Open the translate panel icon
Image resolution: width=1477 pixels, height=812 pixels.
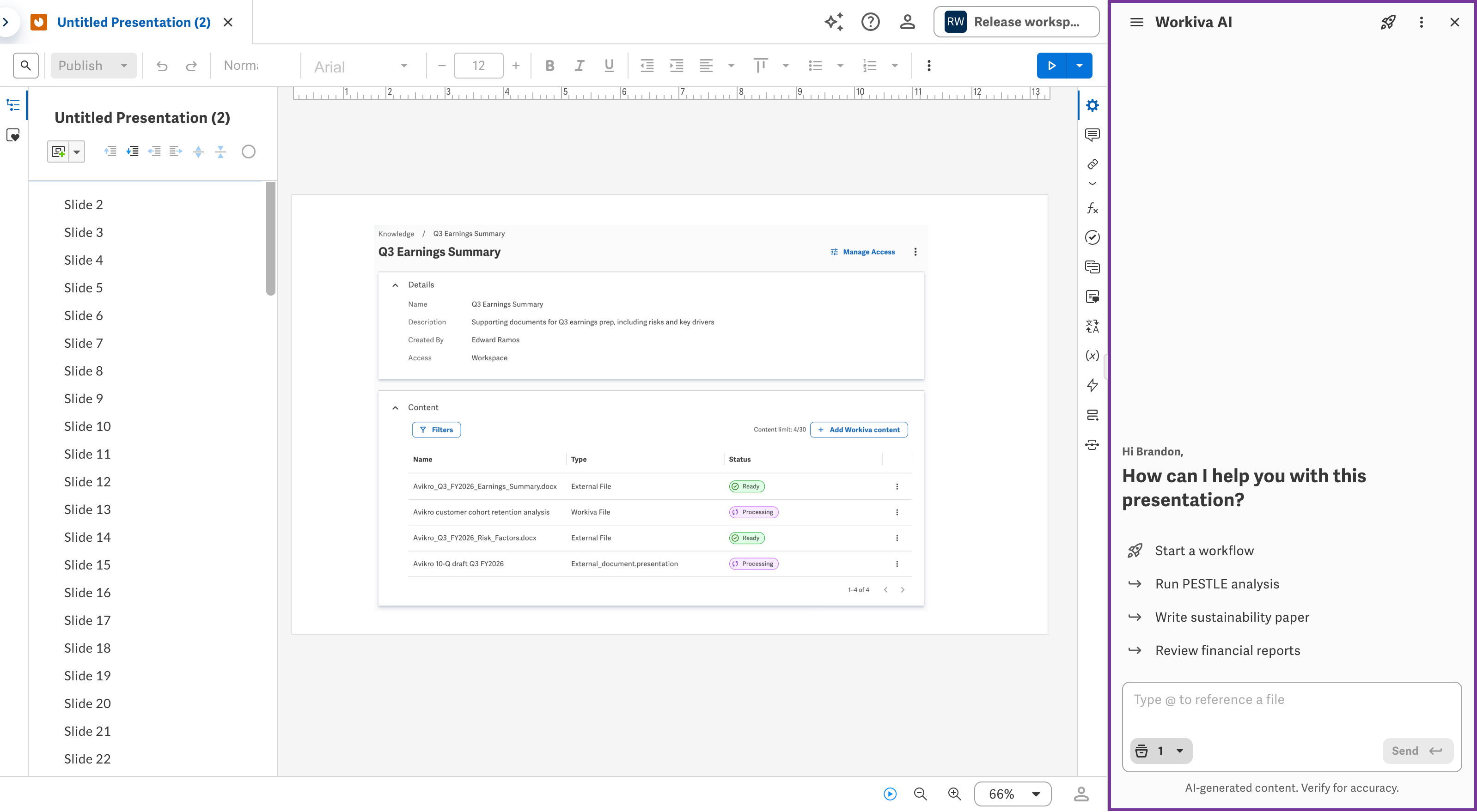1092,326
